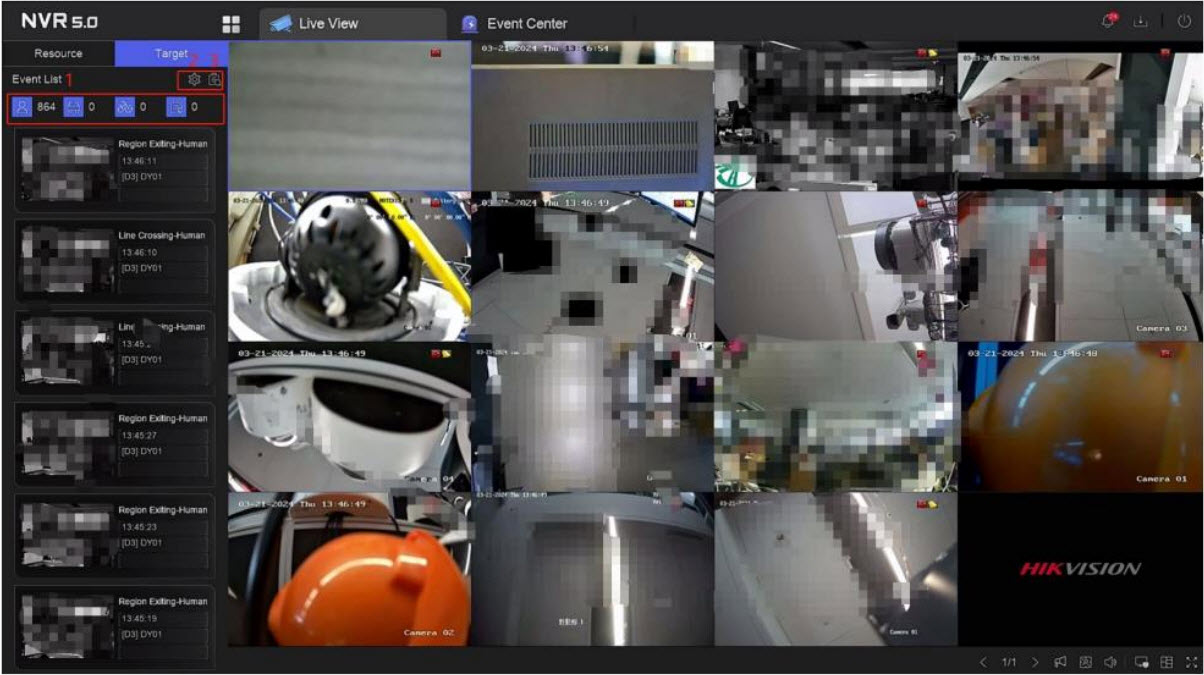1204x675 pixels.
Task: Open window division layout selector
Action: (x=1166, y=662)
